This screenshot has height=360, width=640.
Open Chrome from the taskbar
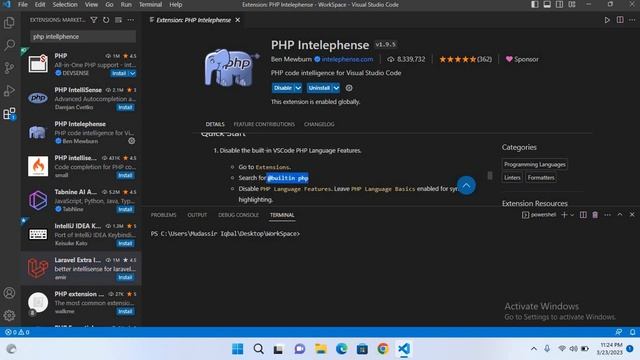[x=383, y=349]
